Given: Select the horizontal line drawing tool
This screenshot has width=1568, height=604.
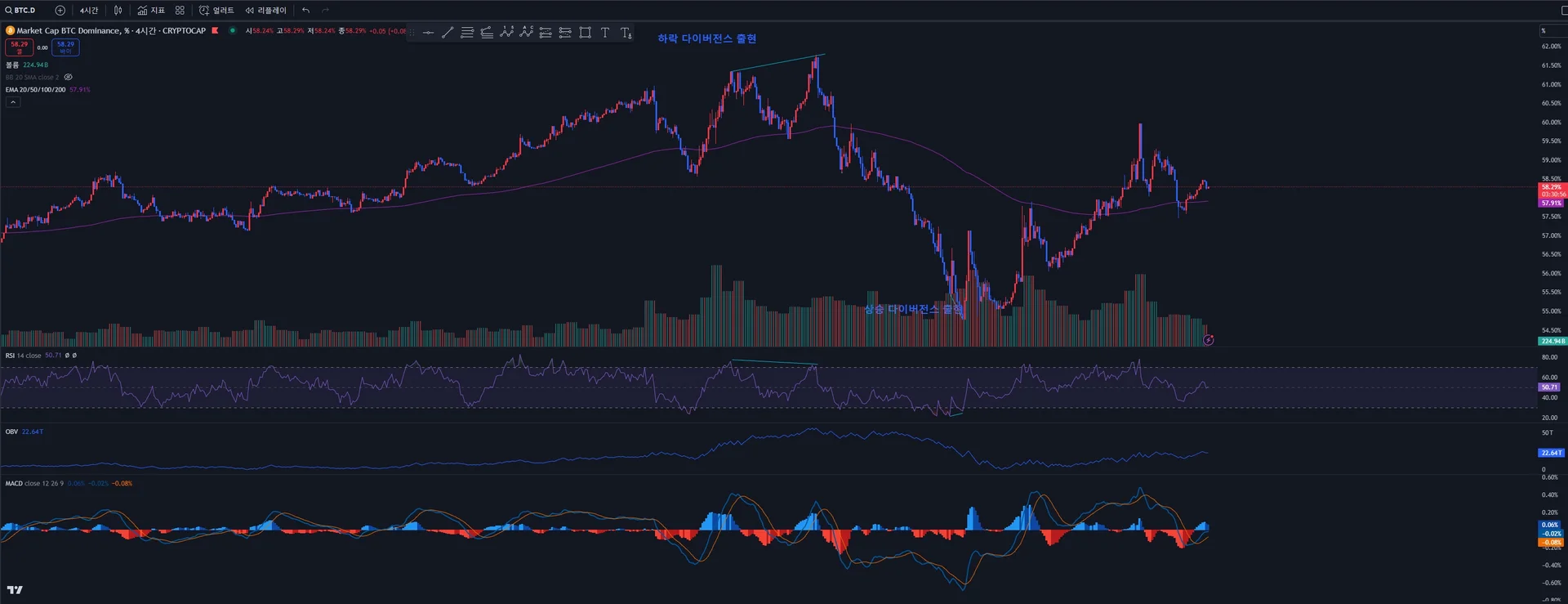Looking at the screenshot, I should 428,33.
